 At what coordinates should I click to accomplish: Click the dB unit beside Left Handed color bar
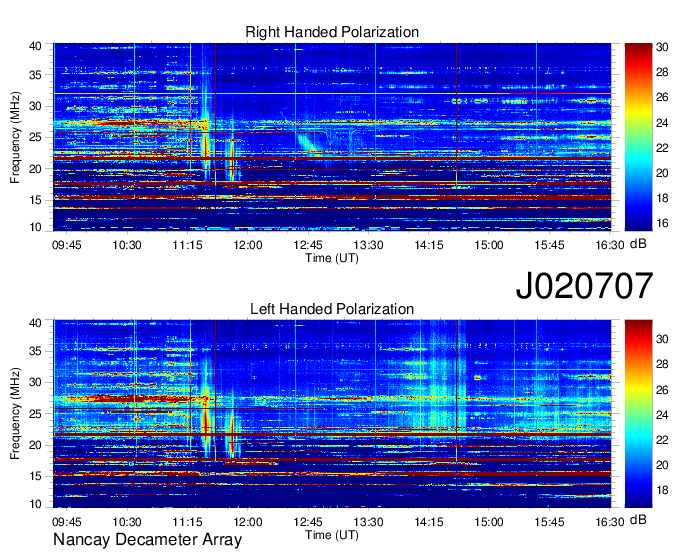point(638,520)
